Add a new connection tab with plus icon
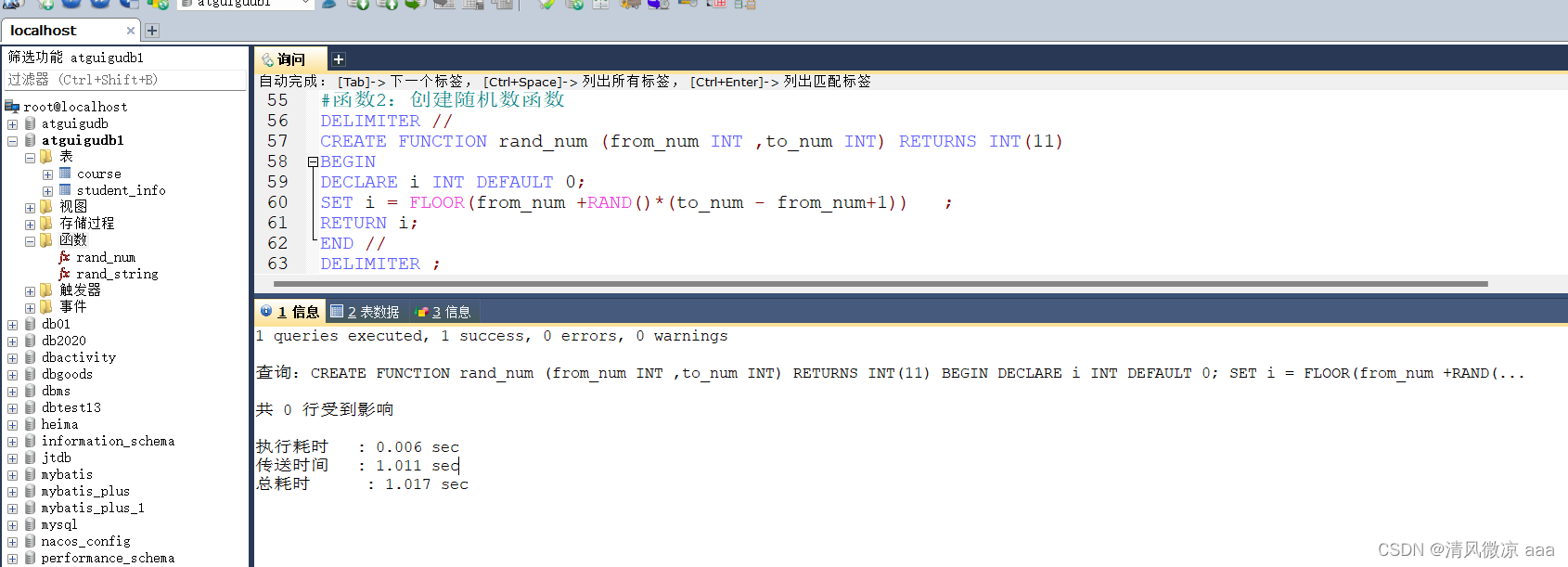The height and width of the screenshot is (567, 1568). pos(152,31)
